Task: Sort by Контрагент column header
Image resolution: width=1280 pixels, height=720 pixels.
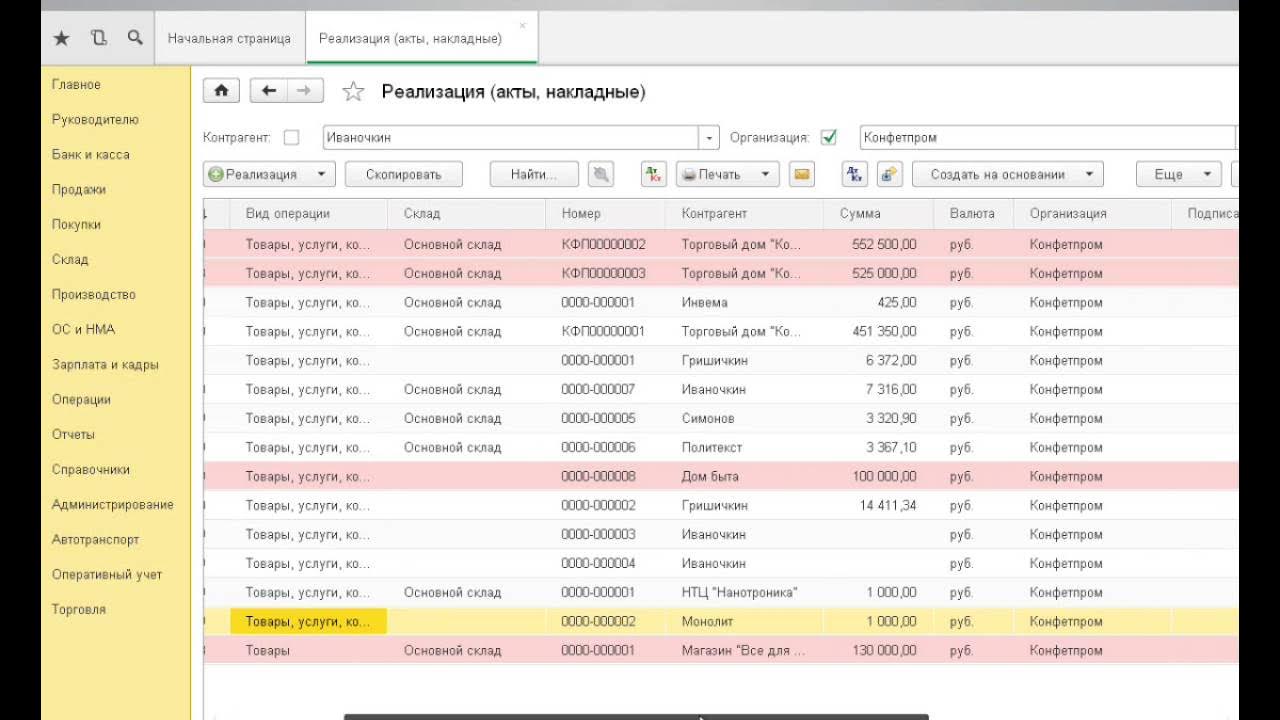Action: [x=745, y=213]
